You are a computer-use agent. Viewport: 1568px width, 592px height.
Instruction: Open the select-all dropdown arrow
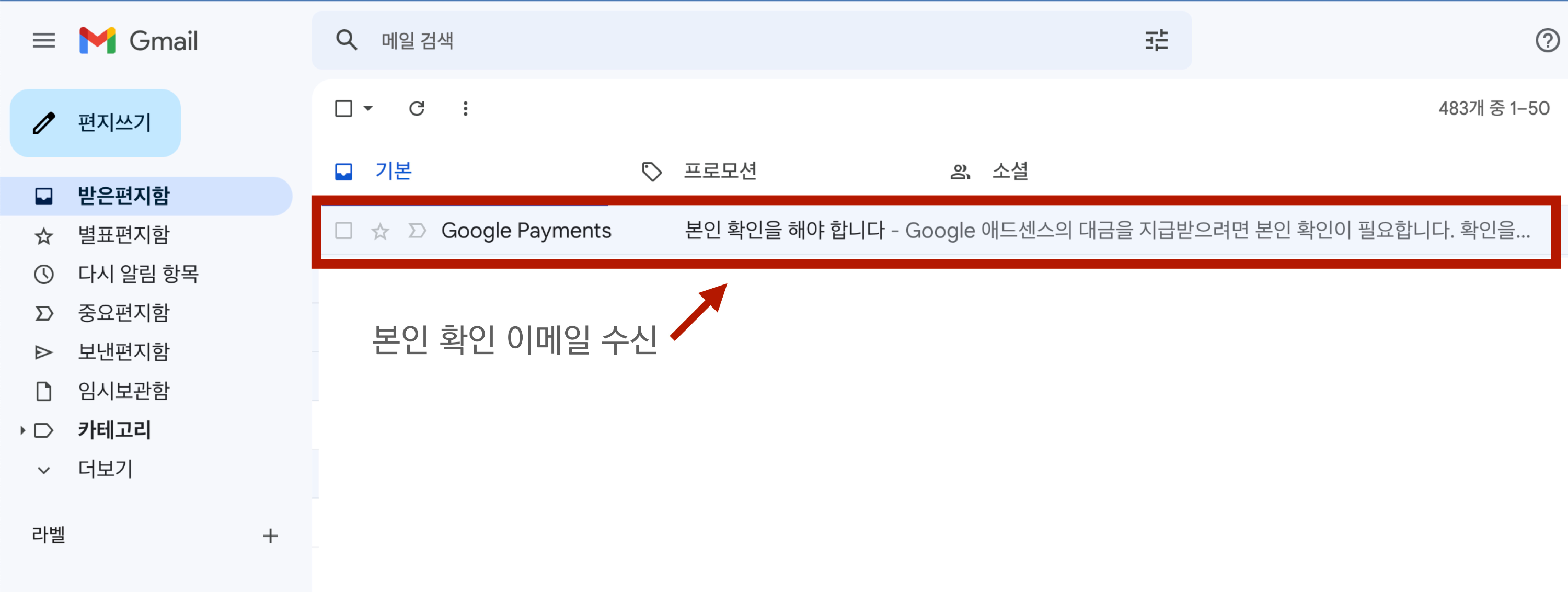pos(368,108)
